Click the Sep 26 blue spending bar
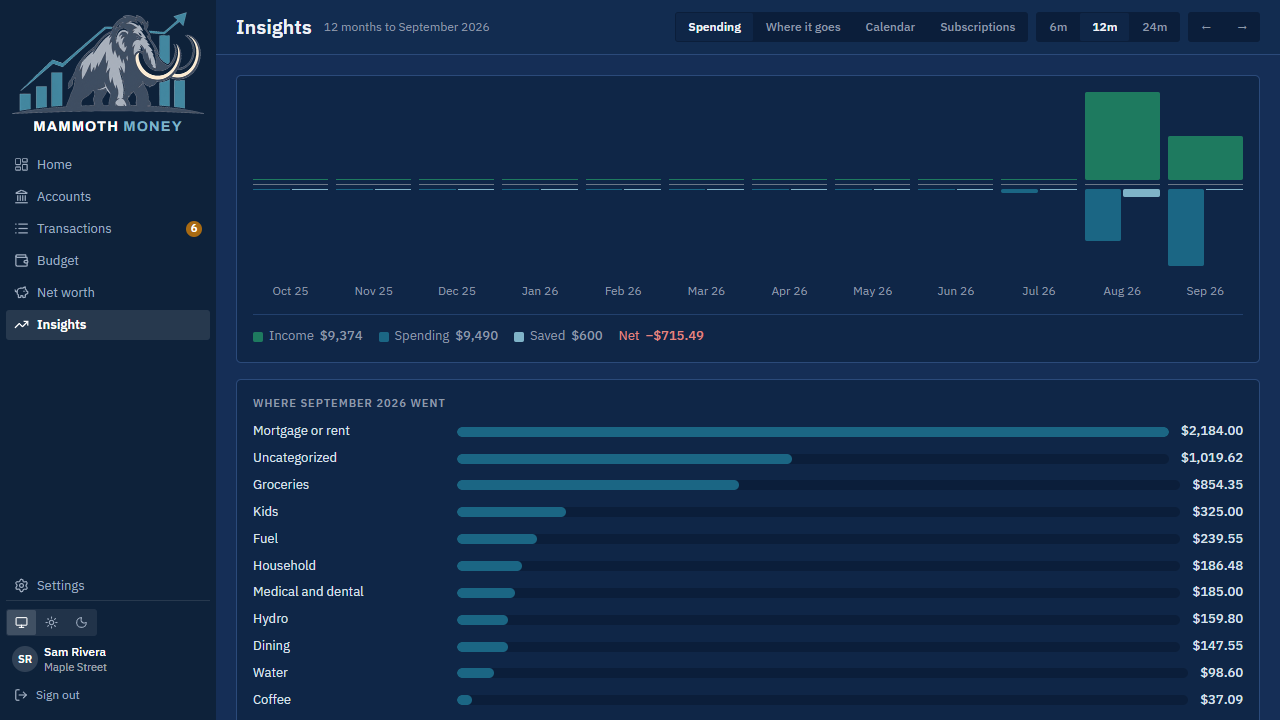1280x720 pixels. (1186, 228)
